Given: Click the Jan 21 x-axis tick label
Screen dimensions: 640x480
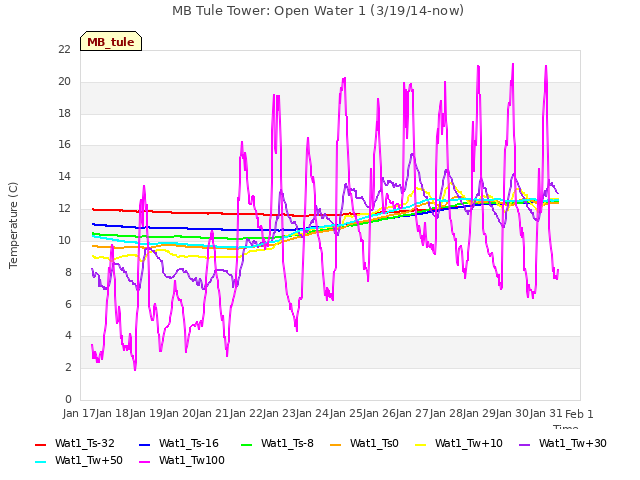Looking at the screenshot, I should coord(213,413).
